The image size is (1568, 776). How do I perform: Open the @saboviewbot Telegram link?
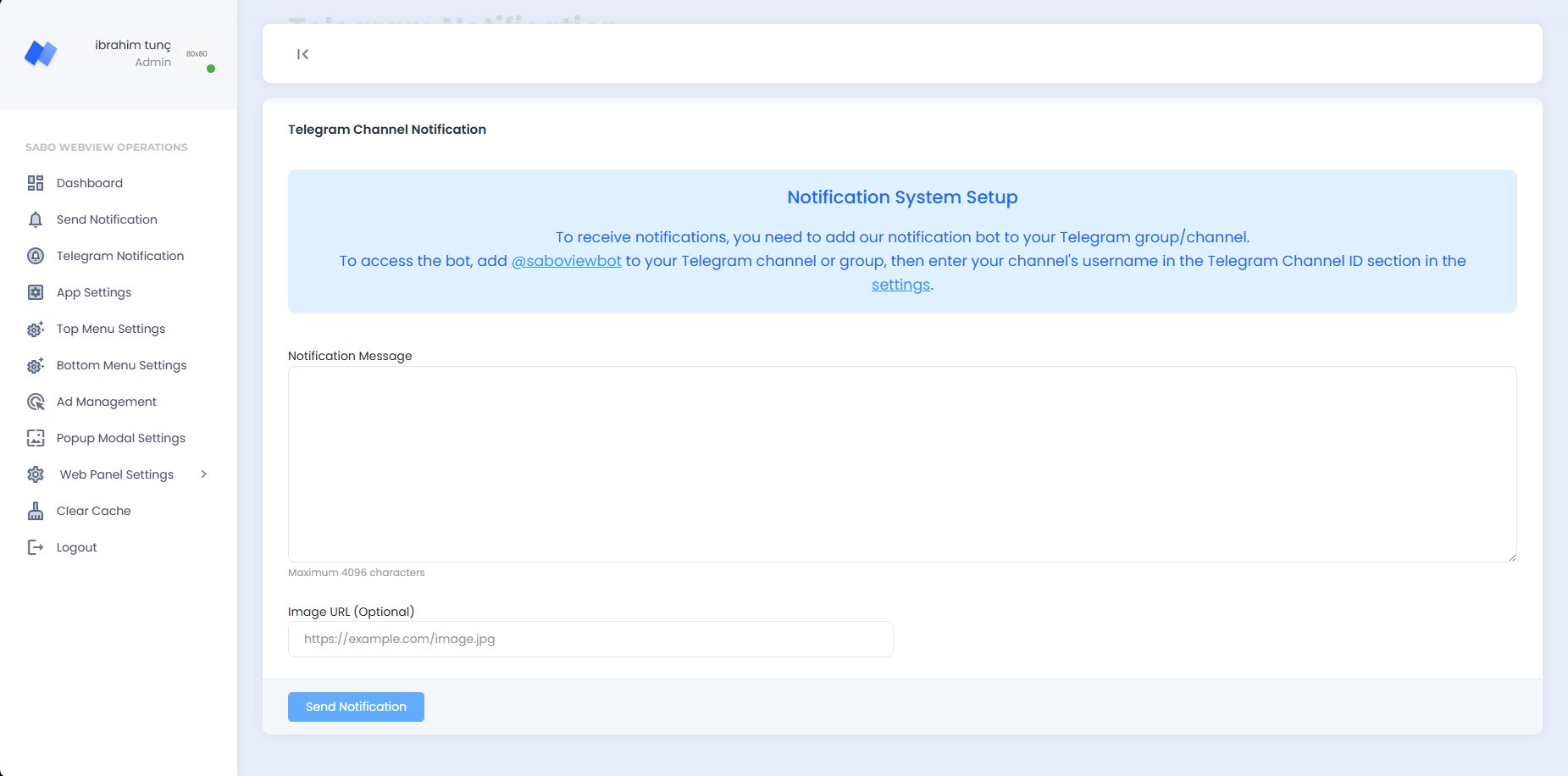[x=566, y=261]
